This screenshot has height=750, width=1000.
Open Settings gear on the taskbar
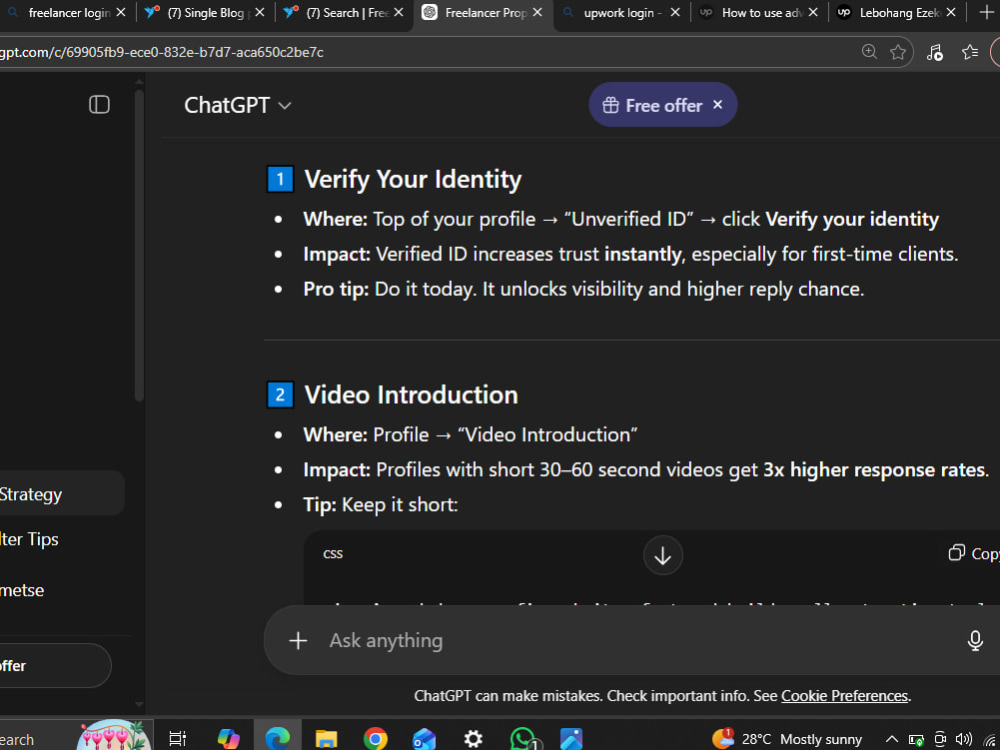click(473, 739)
